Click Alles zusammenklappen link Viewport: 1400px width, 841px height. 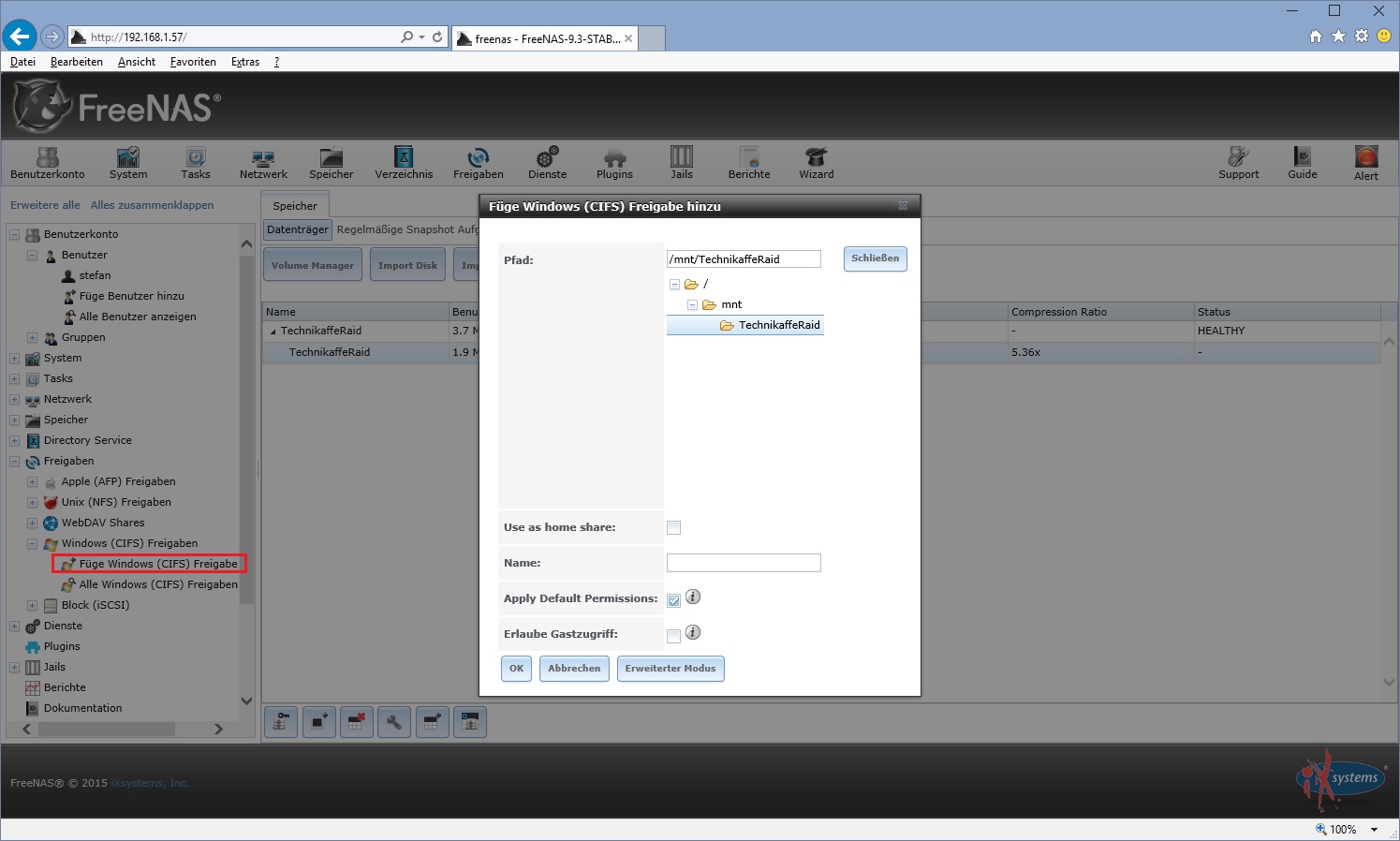pyautogui.click(x=152, y=205)
